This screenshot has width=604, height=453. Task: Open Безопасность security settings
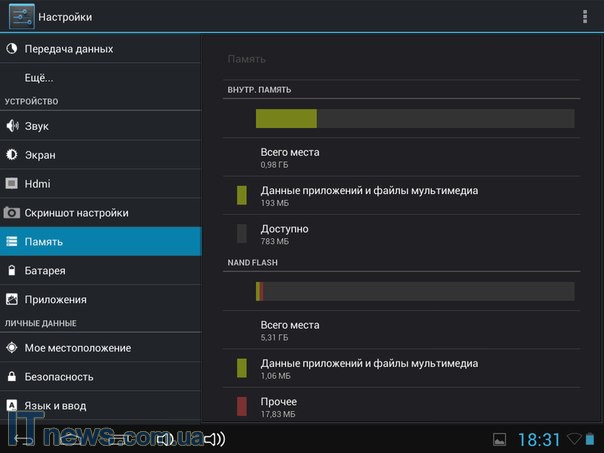click(x=100, y=377)
